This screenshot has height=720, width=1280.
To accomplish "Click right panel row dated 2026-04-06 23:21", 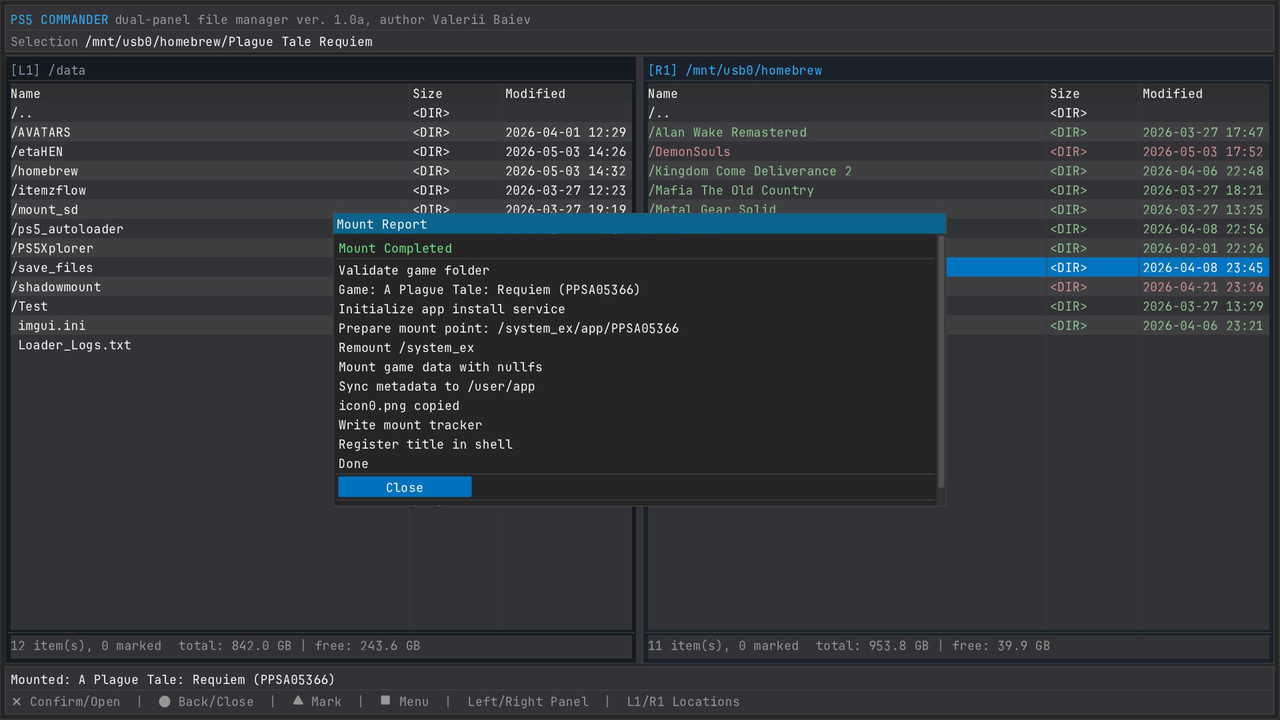I will click(1108, 326).
